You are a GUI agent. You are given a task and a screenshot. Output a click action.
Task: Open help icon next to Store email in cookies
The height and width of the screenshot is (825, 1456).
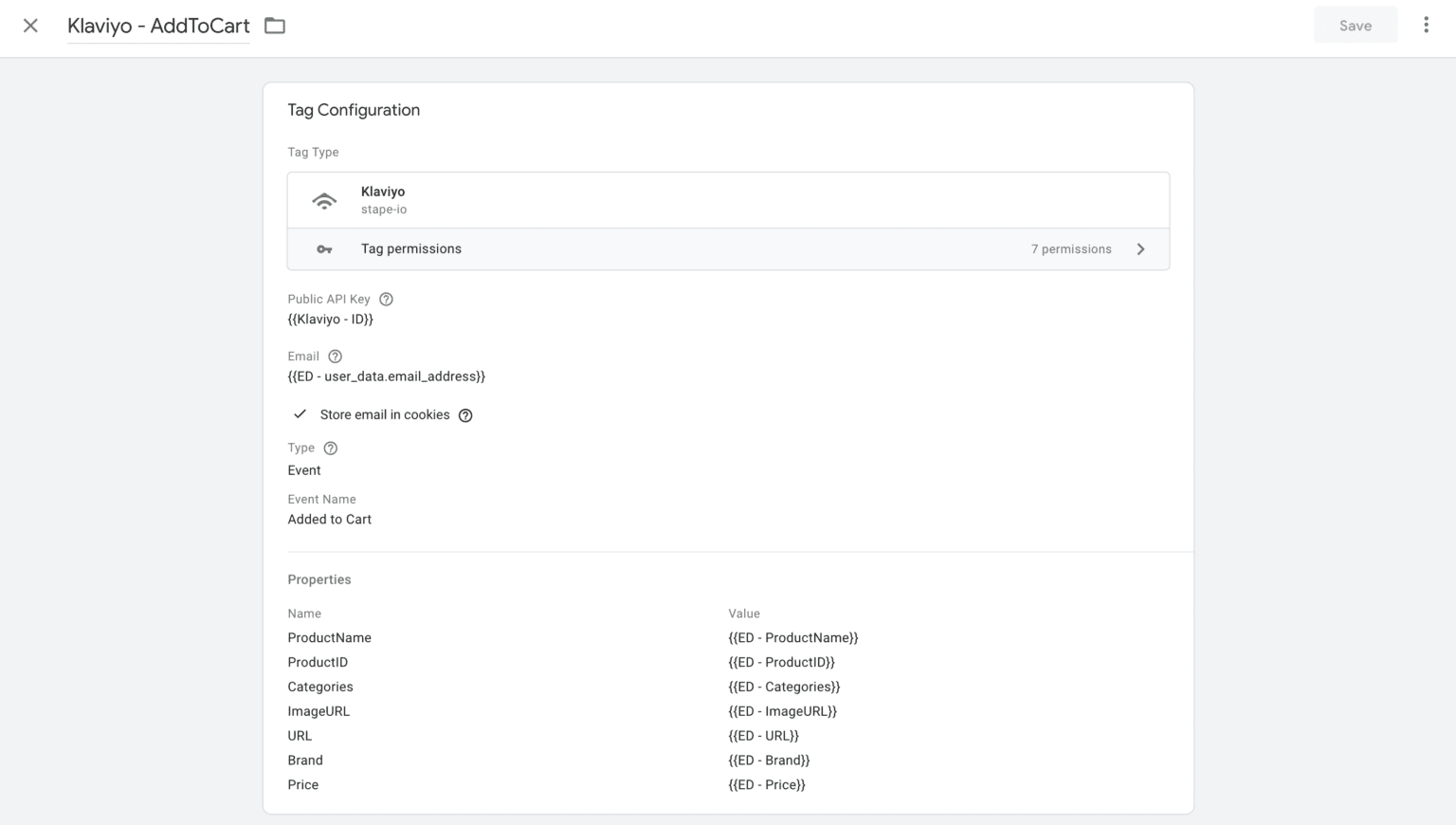(x=465, y=415)
